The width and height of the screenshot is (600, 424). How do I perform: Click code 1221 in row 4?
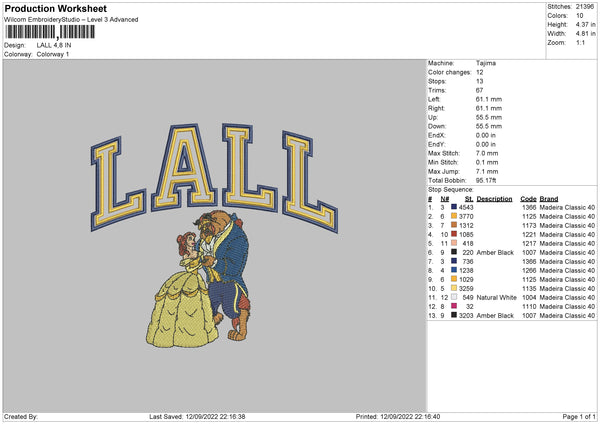pyautogui.click(x=529, y=234)
